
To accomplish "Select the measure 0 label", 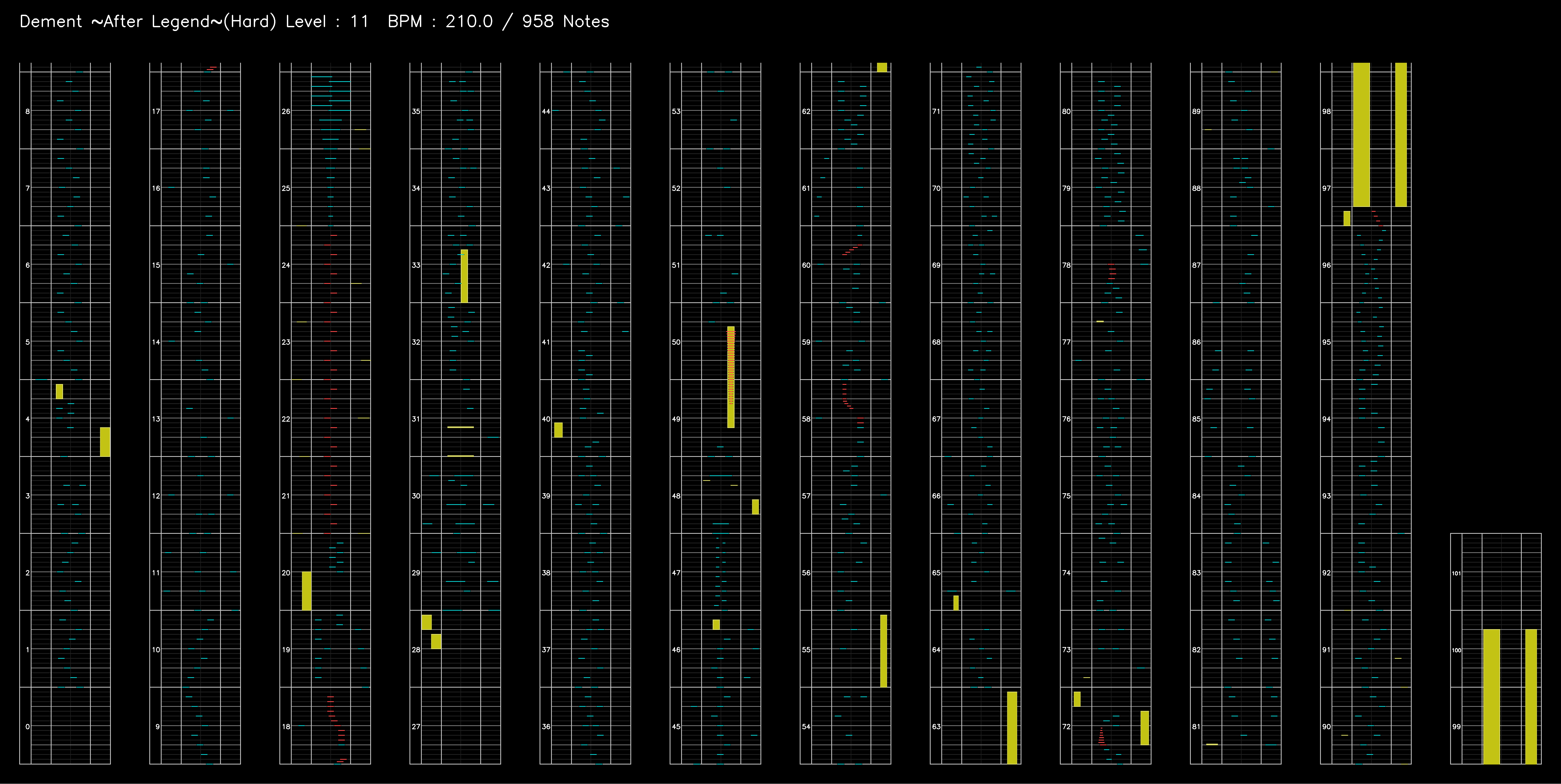I will click(27, 726).
